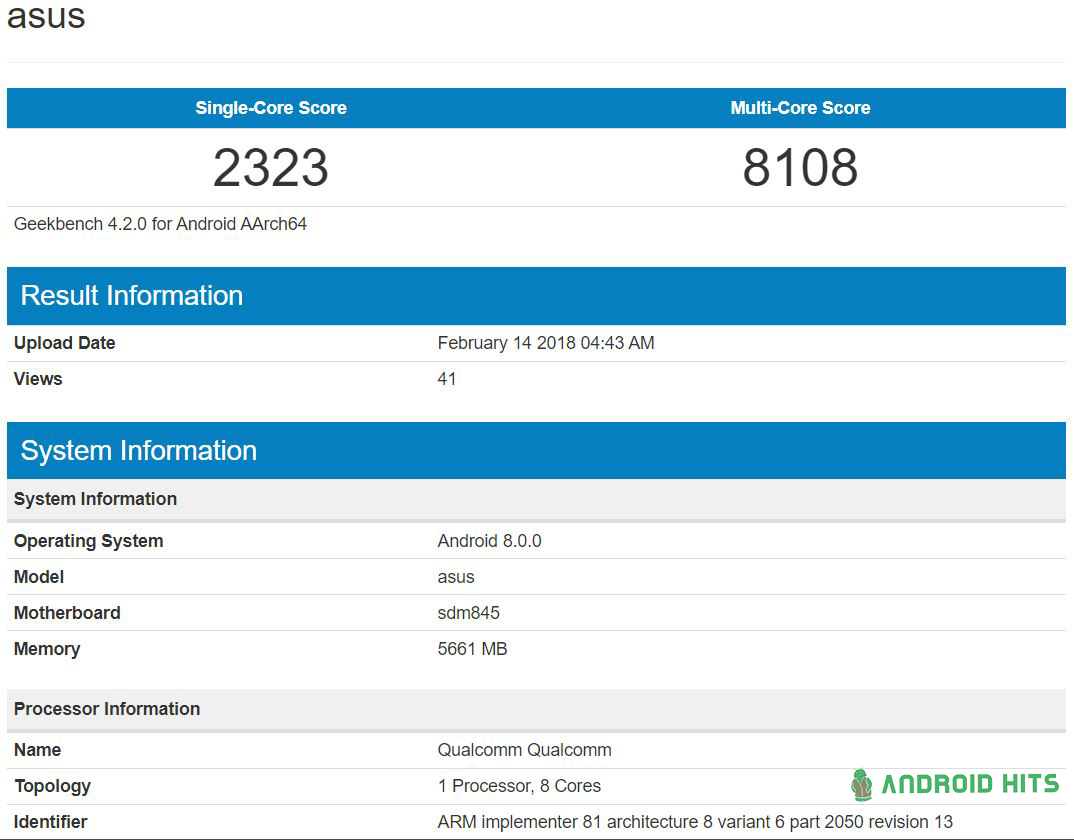Screen dimensions: 1074x840
Task: Click the multi-core score value 8108
Action: (x=801, y=167)
